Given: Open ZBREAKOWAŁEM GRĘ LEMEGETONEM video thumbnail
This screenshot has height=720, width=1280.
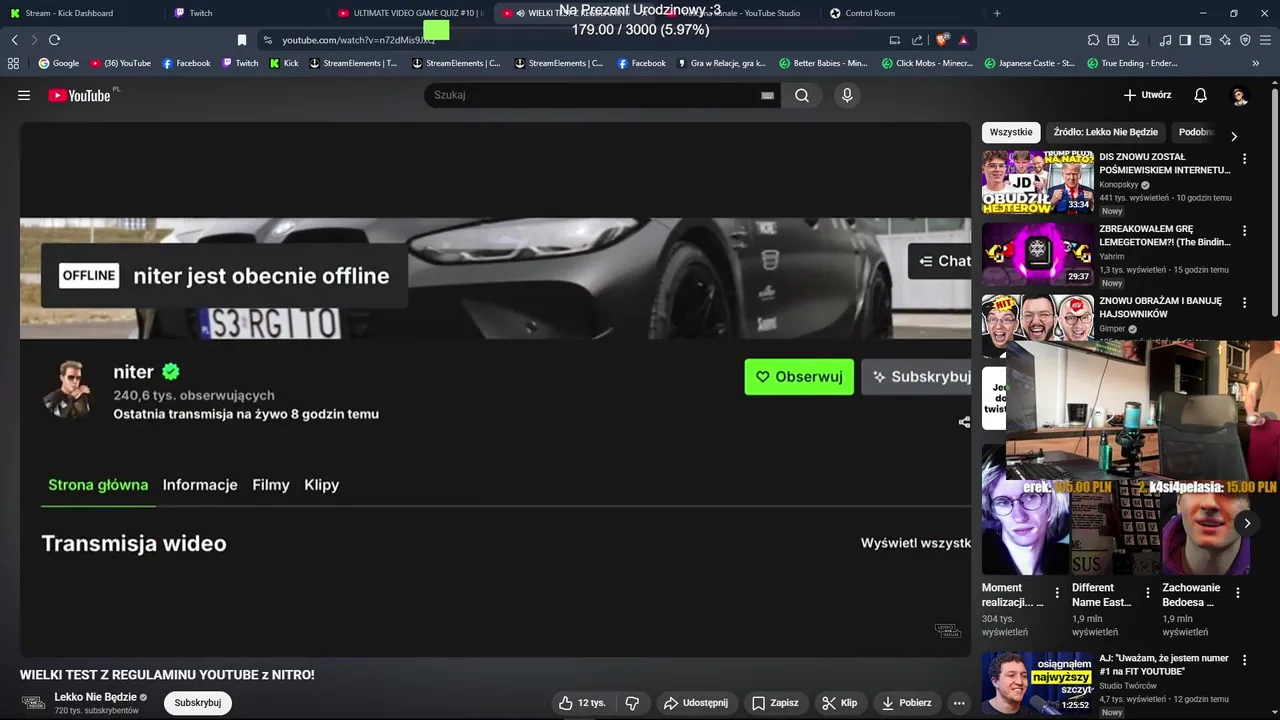Looking at the screenshot, I should 1038,254.
